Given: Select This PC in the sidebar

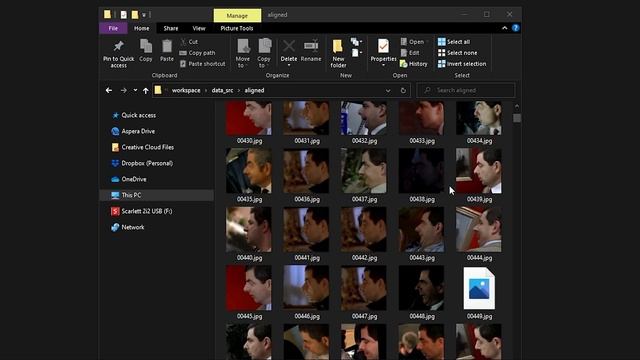Looking at the screenshot, I should 157,195.
